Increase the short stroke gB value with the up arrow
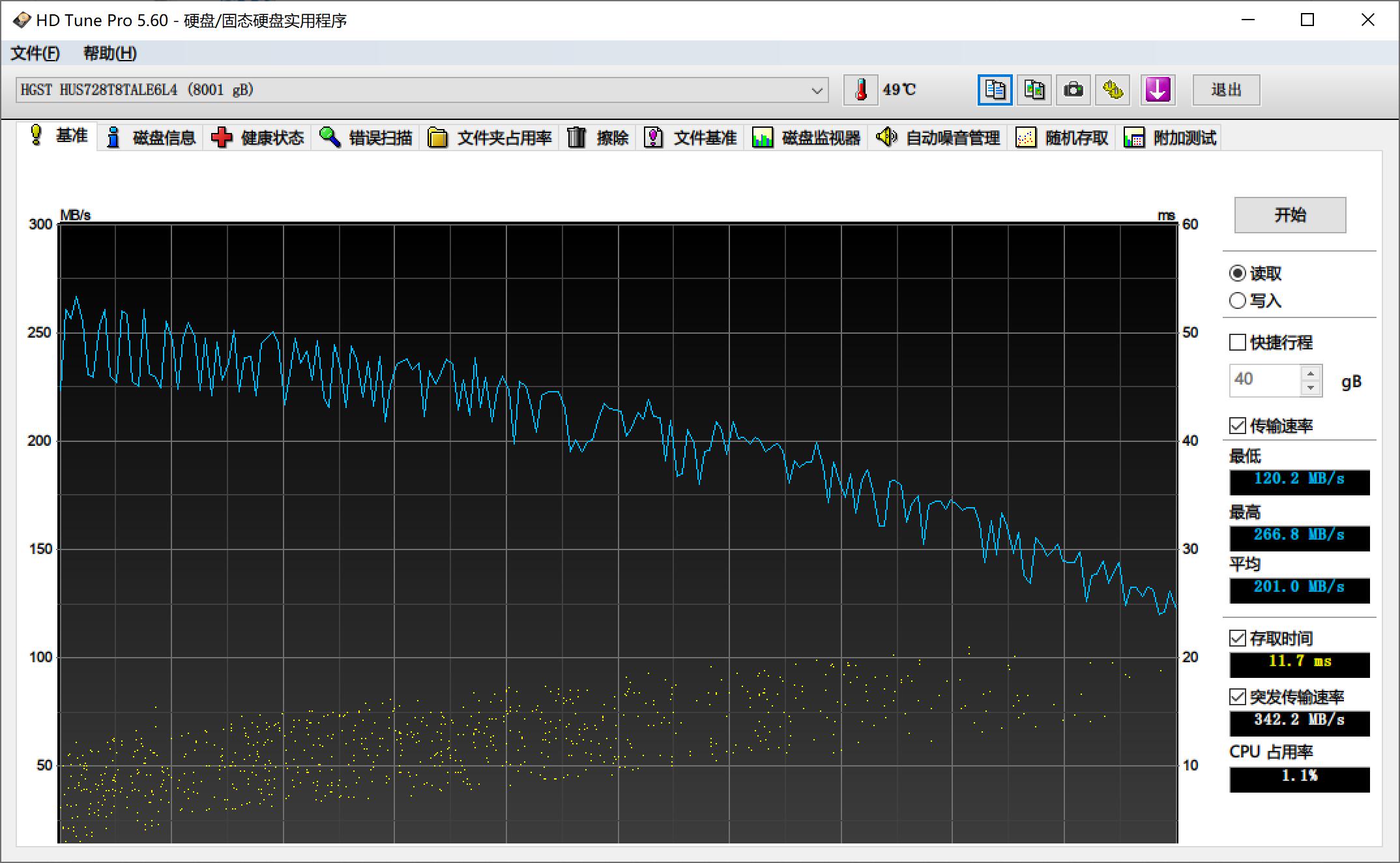 click(x=1311, y=373)
